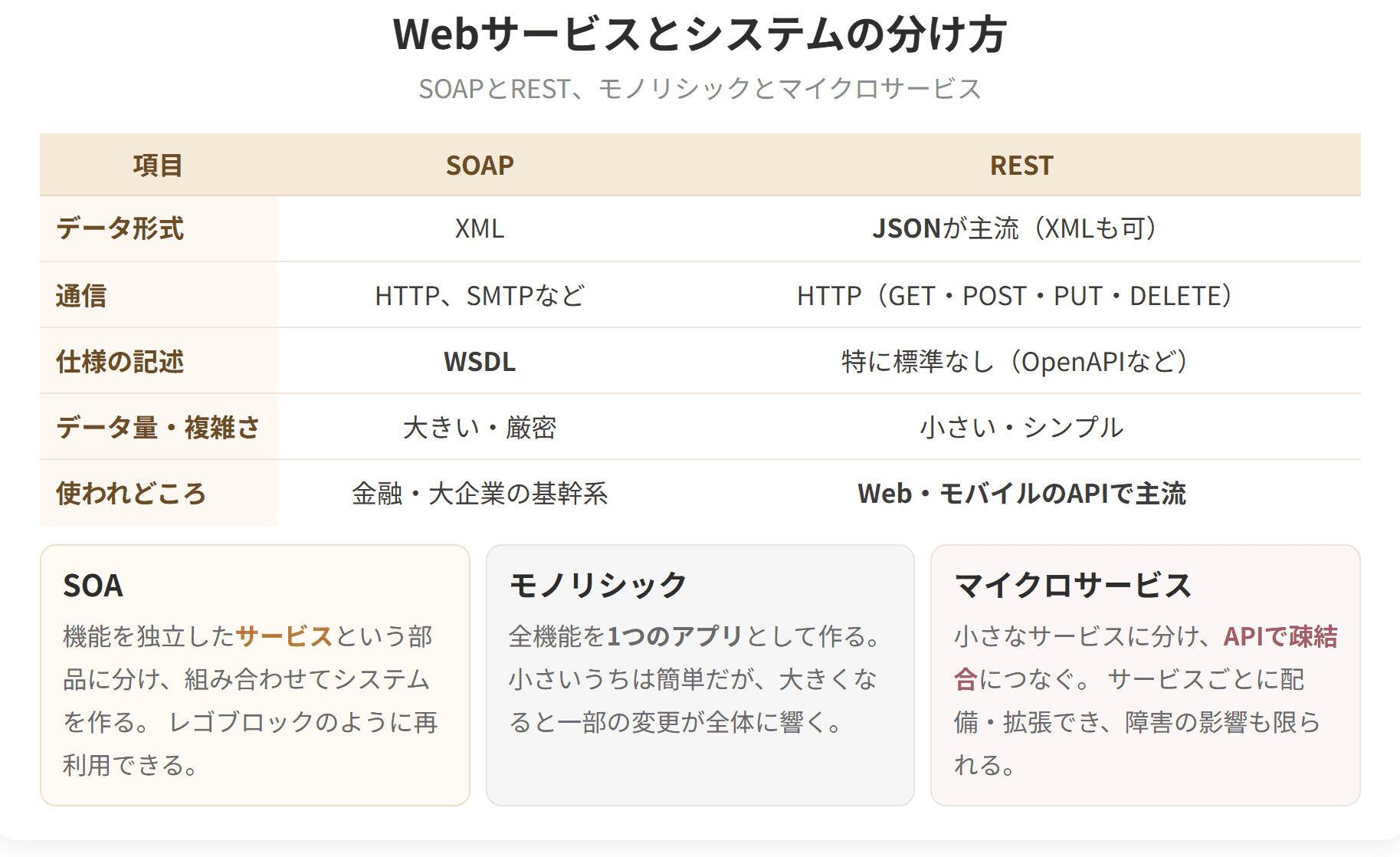
Task: Click highlighted 'APIで疎結' in マイクロサービス card
Action: click(1280, 636)
